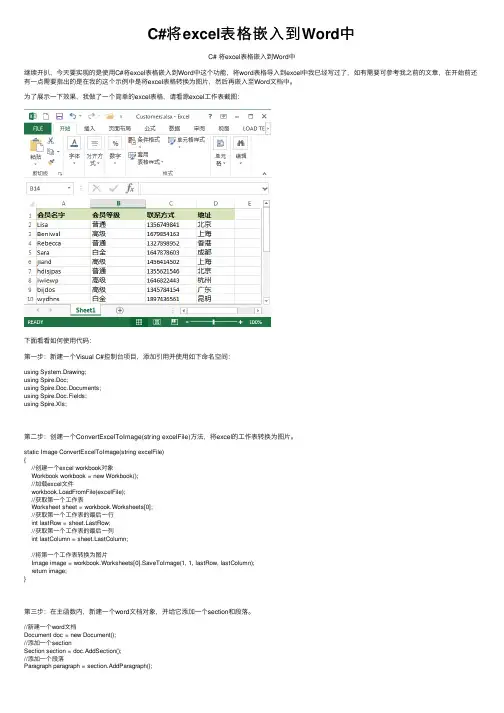Select all cells with corner triangle

pyautogui.click(x=31, y=204)
